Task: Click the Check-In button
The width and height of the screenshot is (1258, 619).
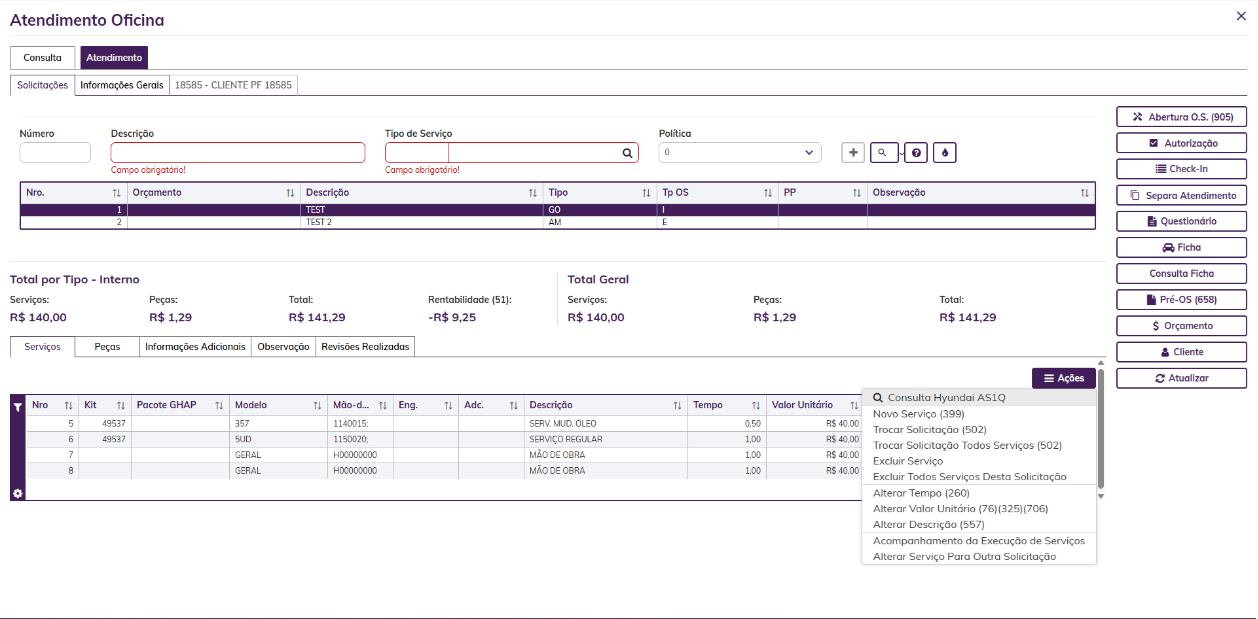Action: tap(1181, 169)
